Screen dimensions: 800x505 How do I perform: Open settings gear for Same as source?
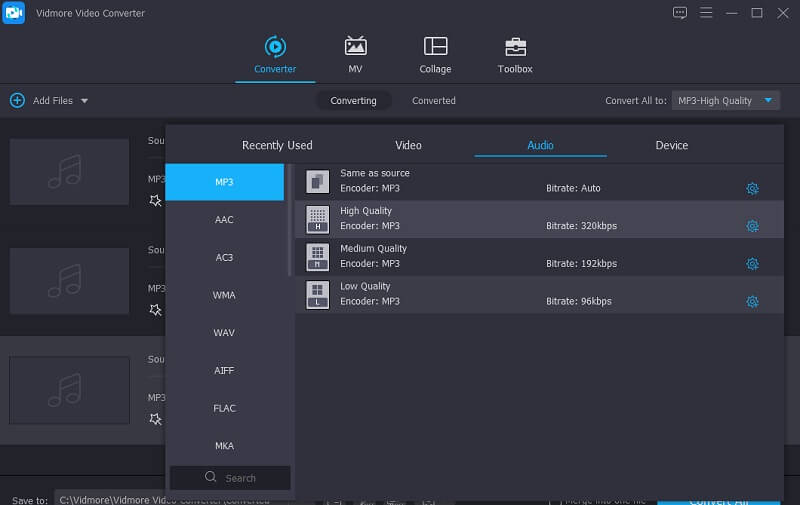coord(752,188)
